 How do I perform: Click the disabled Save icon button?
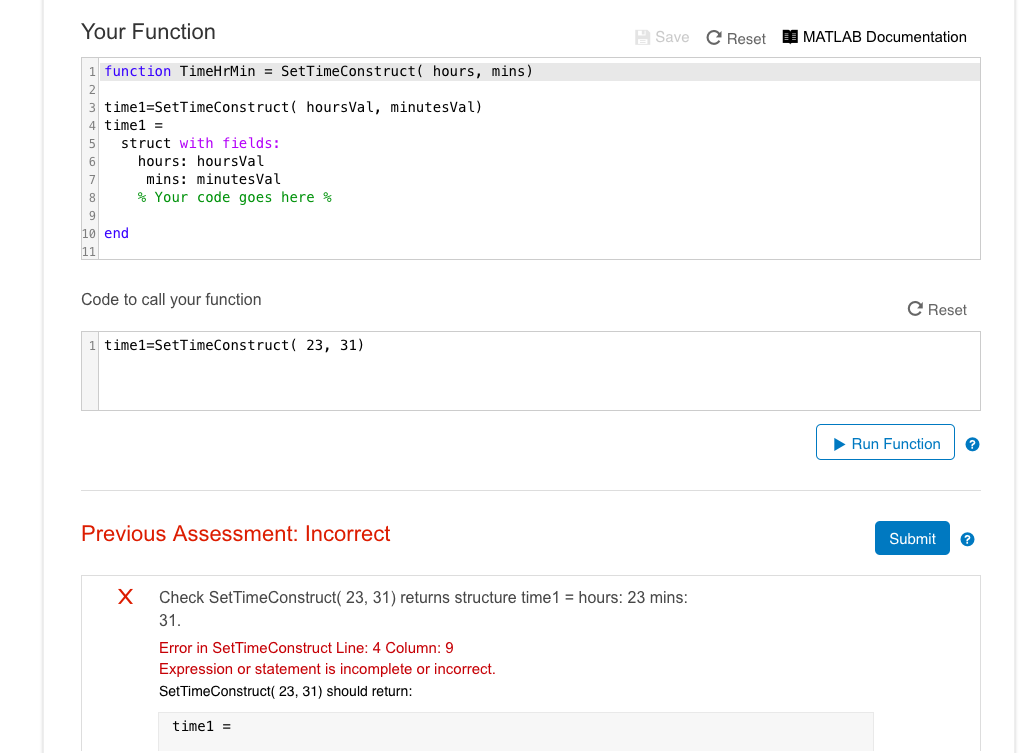pos(662,37)
